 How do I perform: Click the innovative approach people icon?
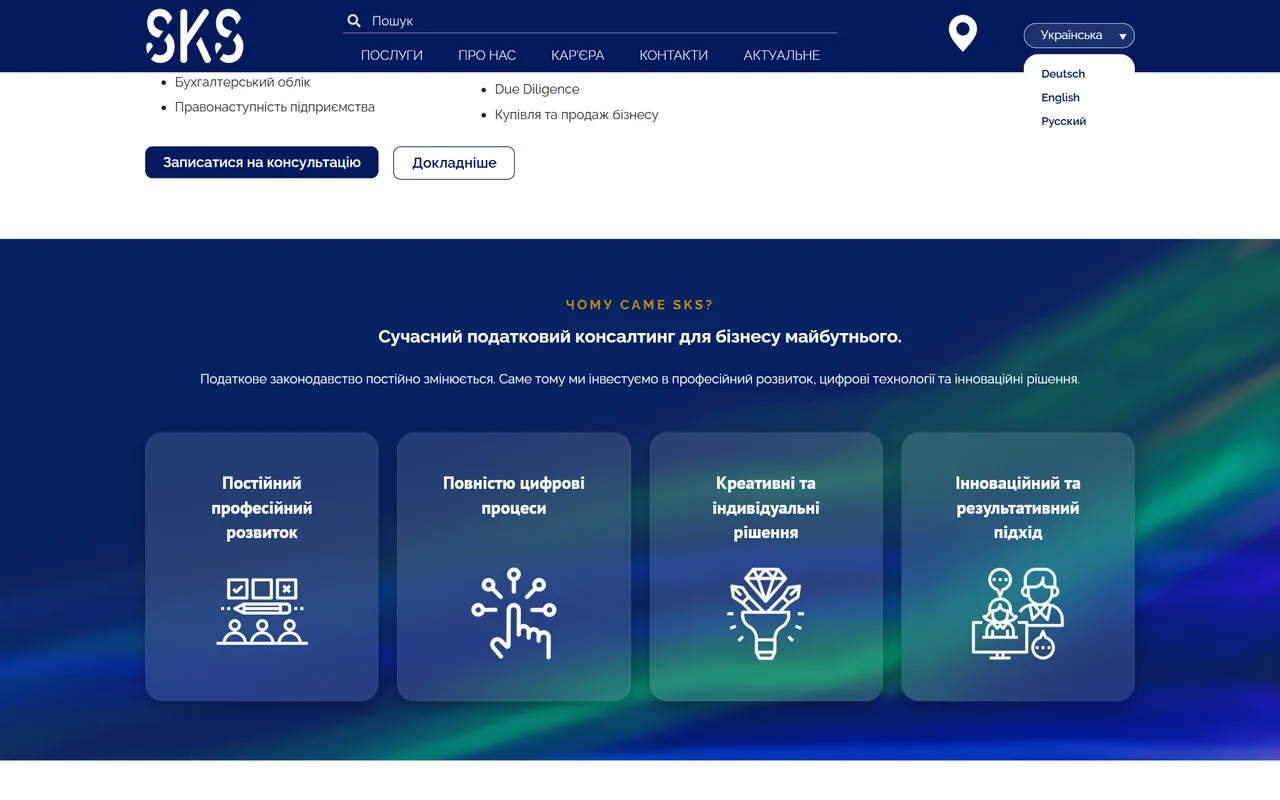click(1018, 613)
